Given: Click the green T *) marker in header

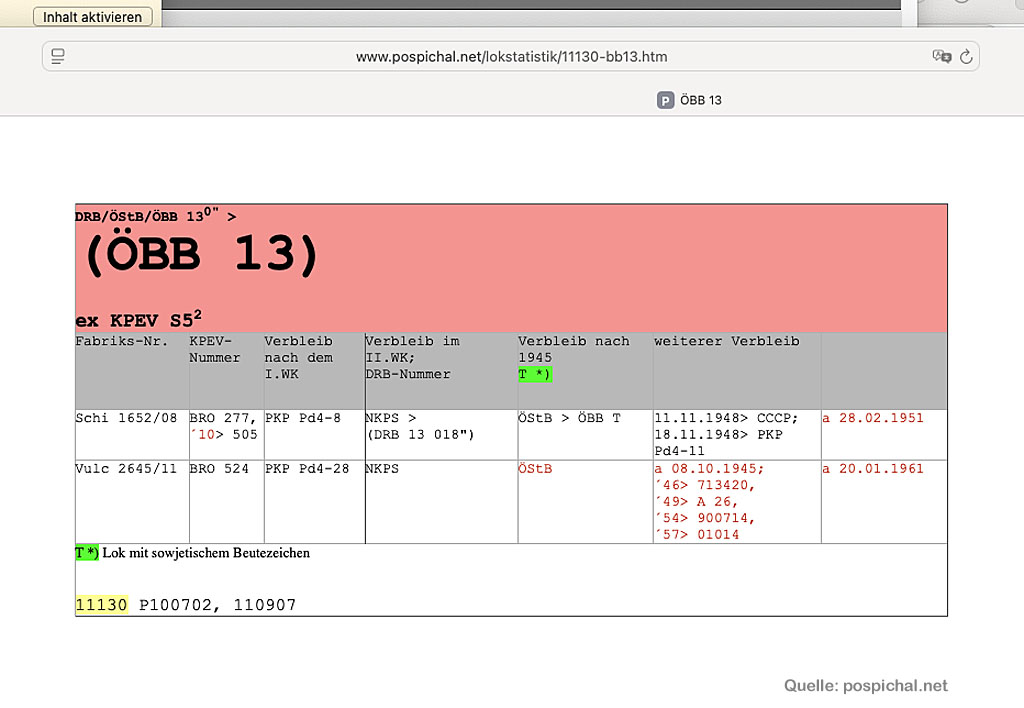Looking at the screenshot, I should (535, 374).
